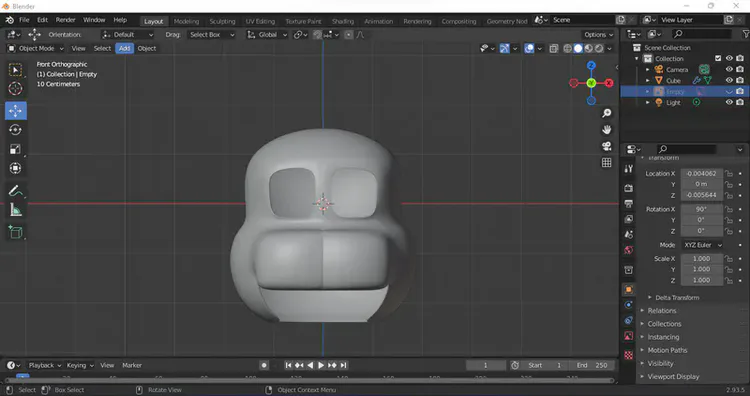The width and height of the screenshot is (750, 396).
Task: Click the viewport zoom magnifier icon
Action: coord(607,113)
